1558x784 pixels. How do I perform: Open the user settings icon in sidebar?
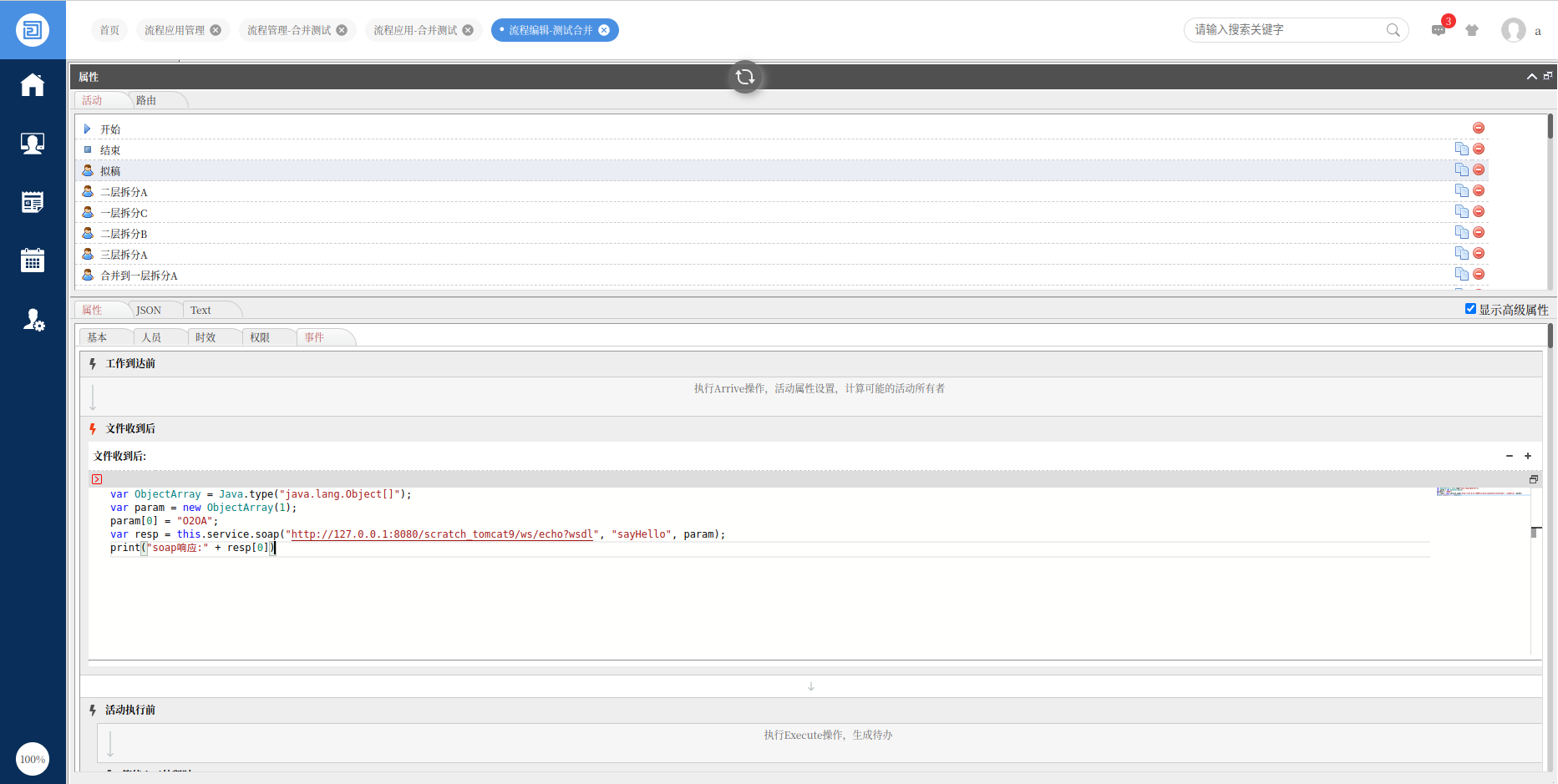(x=33, y=320)
